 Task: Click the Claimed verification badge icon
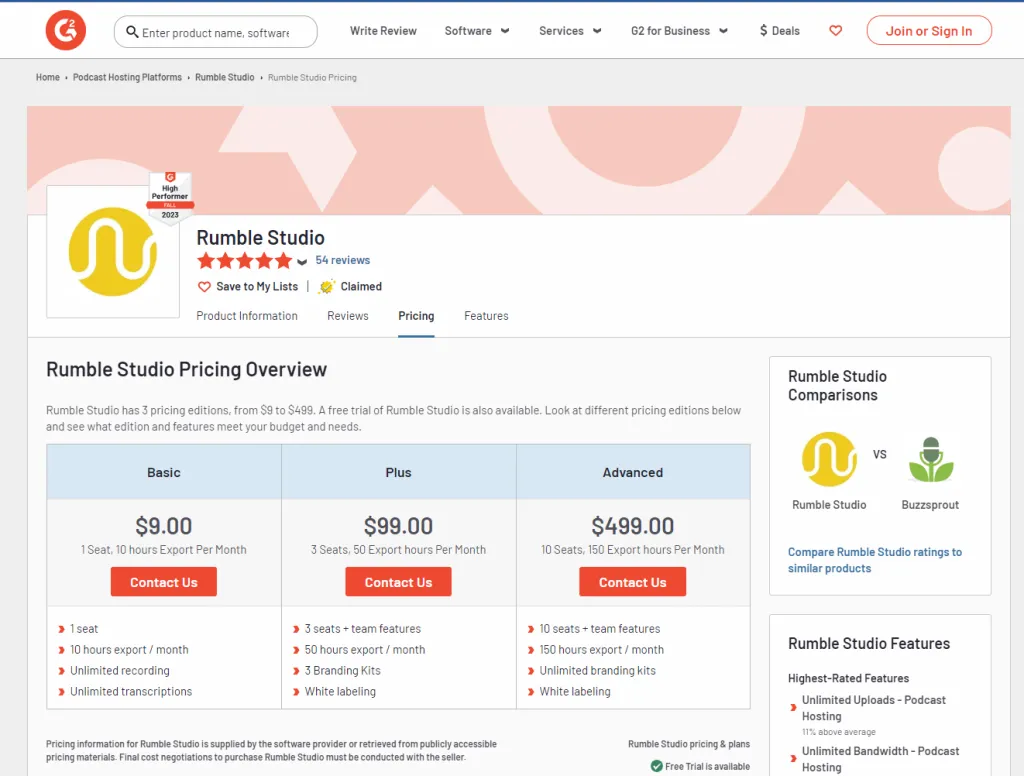(x=327, y=286)
